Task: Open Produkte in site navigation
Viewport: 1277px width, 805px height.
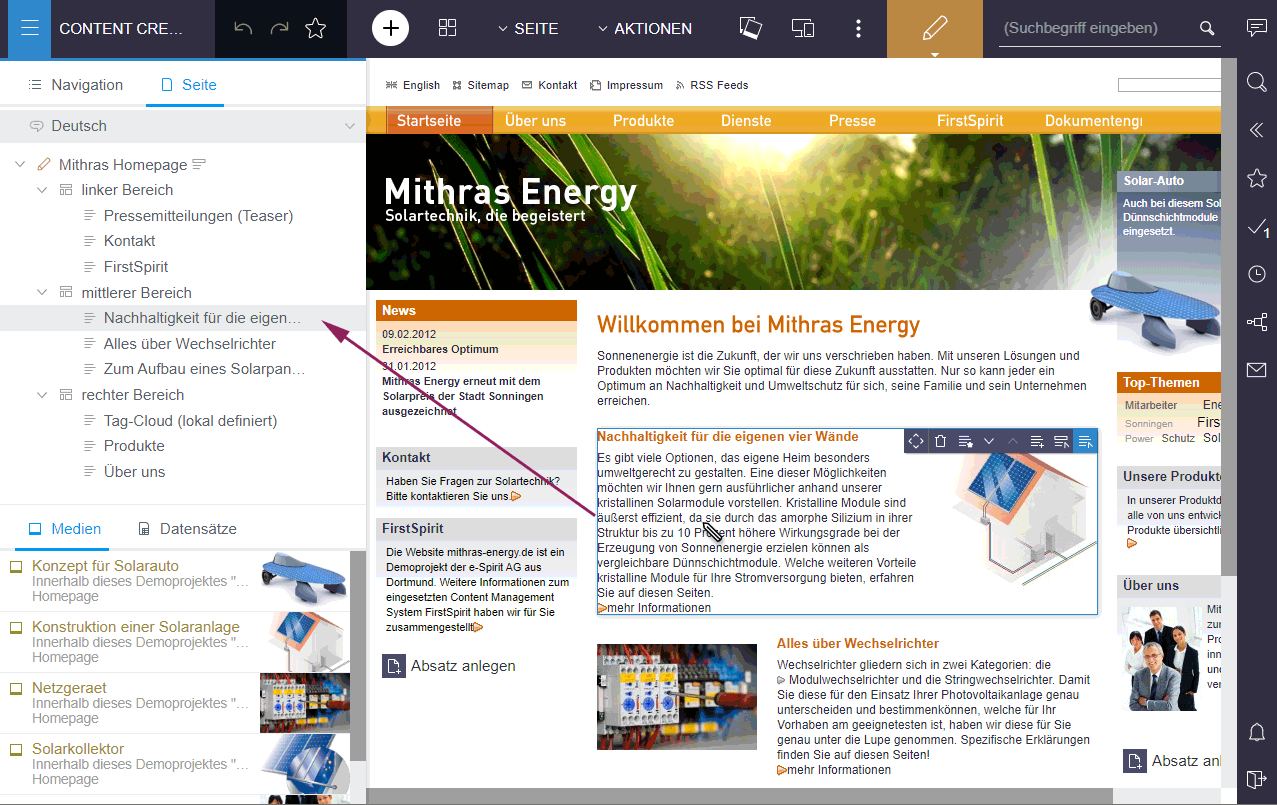Action: click(643, 121)
